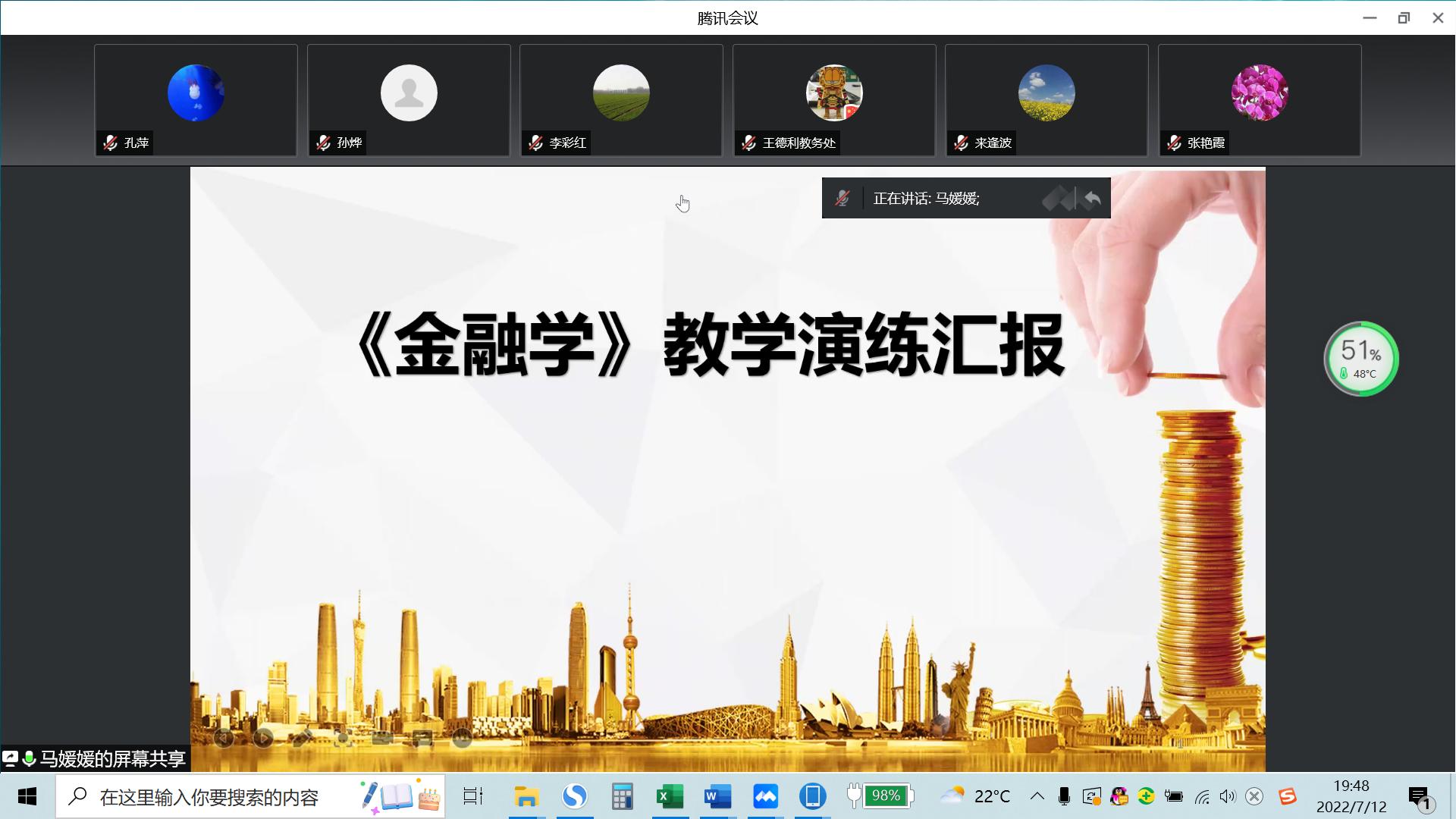Select participant tile 李彩红
This screenshot has height=819, width=1456.
coord(621,100)
